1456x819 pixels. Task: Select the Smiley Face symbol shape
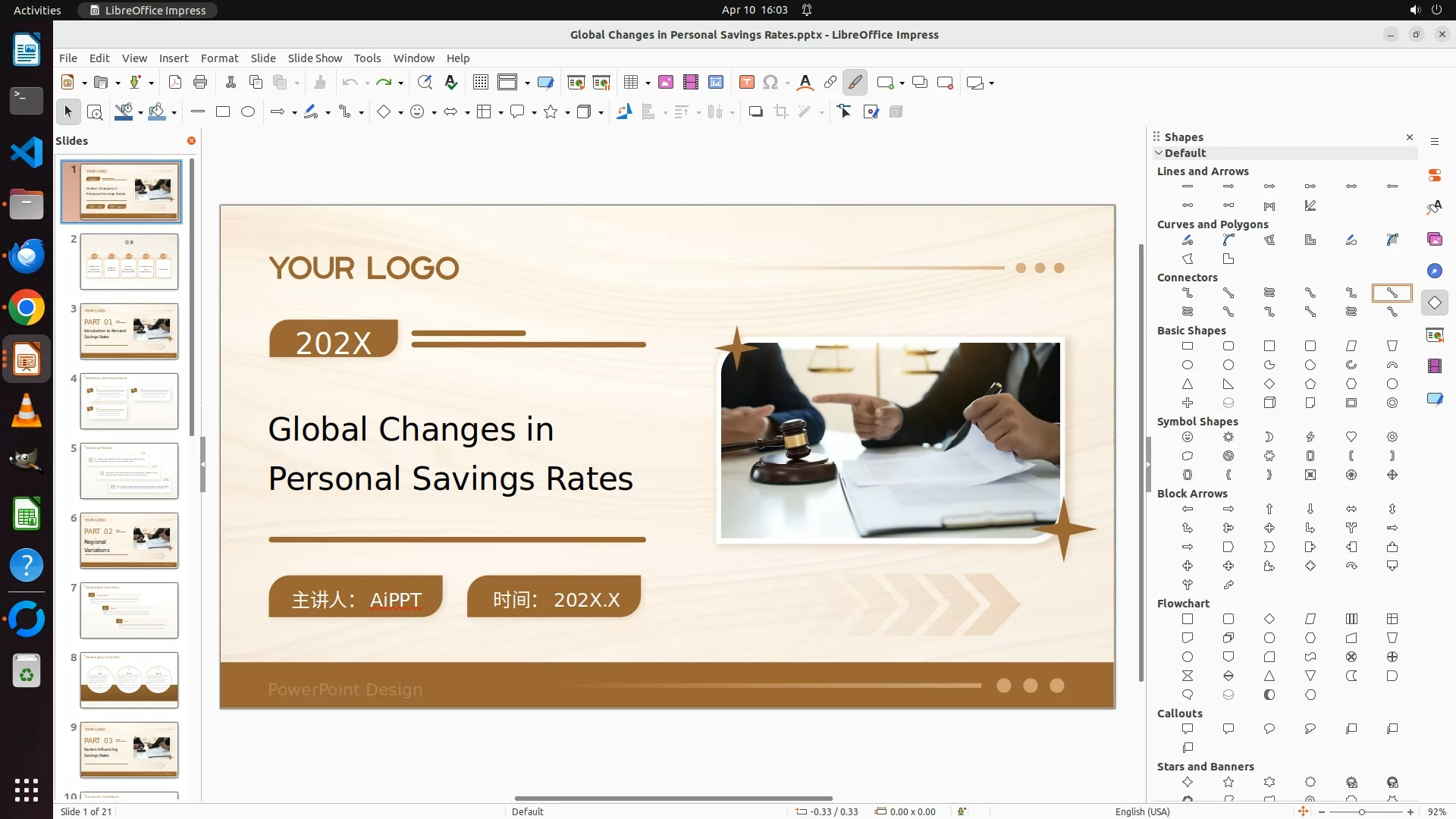1188,438
